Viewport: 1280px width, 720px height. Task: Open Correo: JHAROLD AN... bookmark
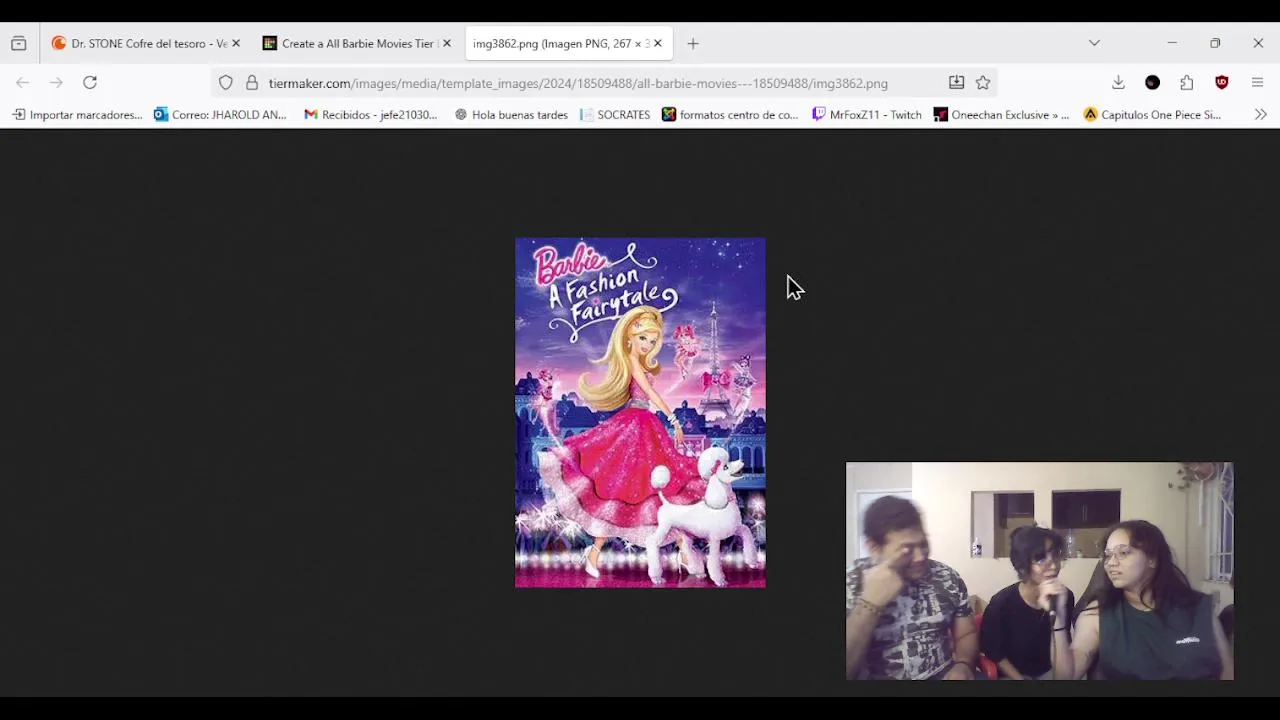tap(220, 115)
